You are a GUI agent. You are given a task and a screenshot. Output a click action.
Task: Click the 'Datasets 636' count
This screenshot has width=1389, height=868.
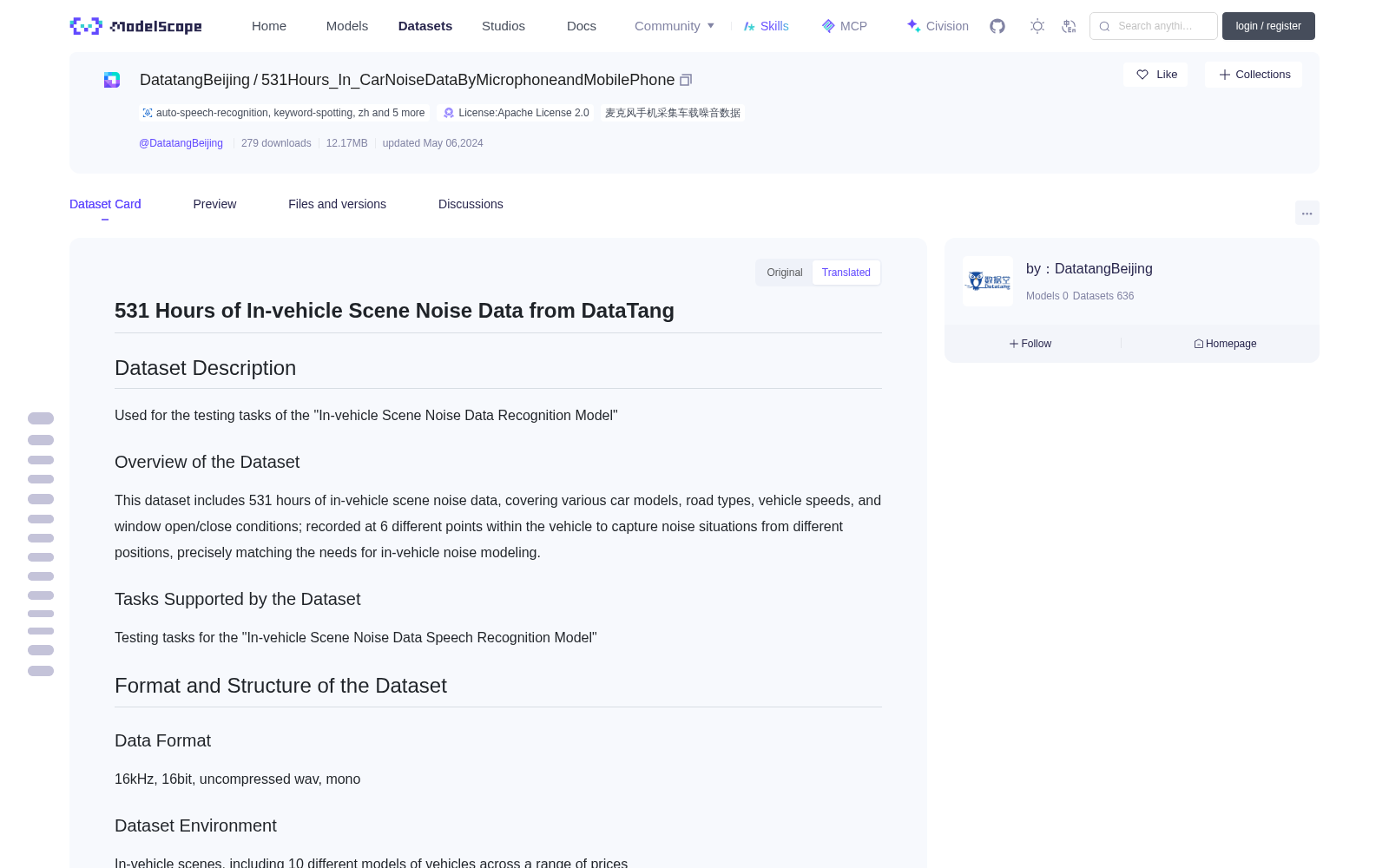[x=1103, y=296]
